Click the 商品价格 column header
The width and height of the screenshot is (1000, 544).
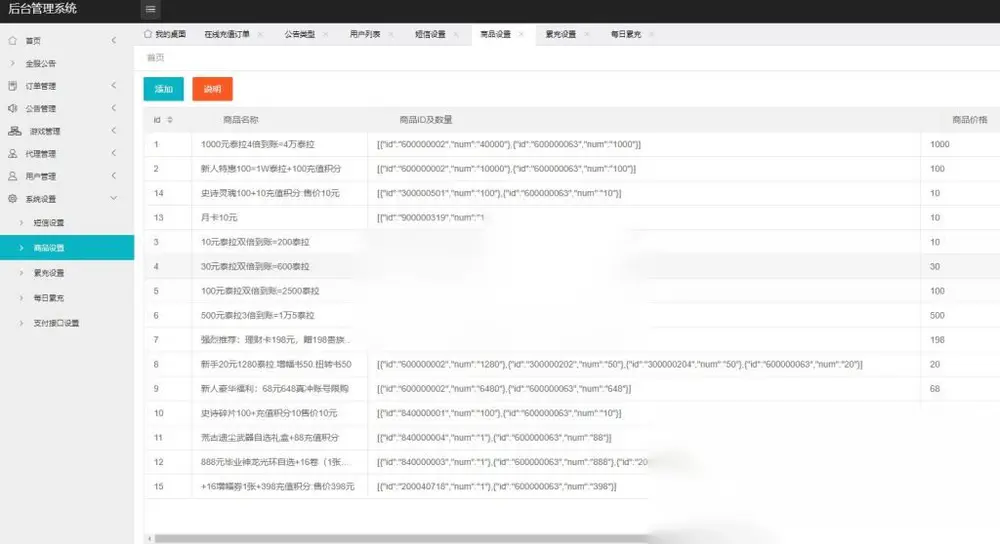(x=969, y=120)
